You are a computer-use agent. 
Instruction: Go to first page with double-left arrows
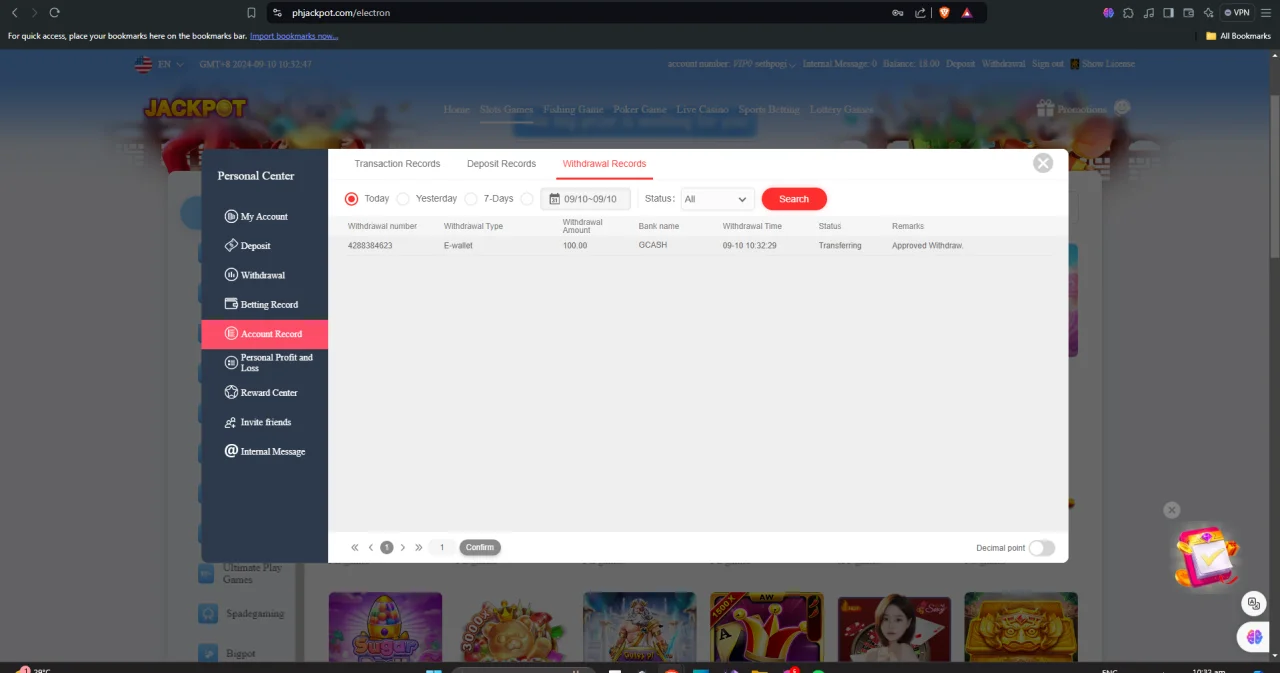pyautogui.click(x=355, y=548)
